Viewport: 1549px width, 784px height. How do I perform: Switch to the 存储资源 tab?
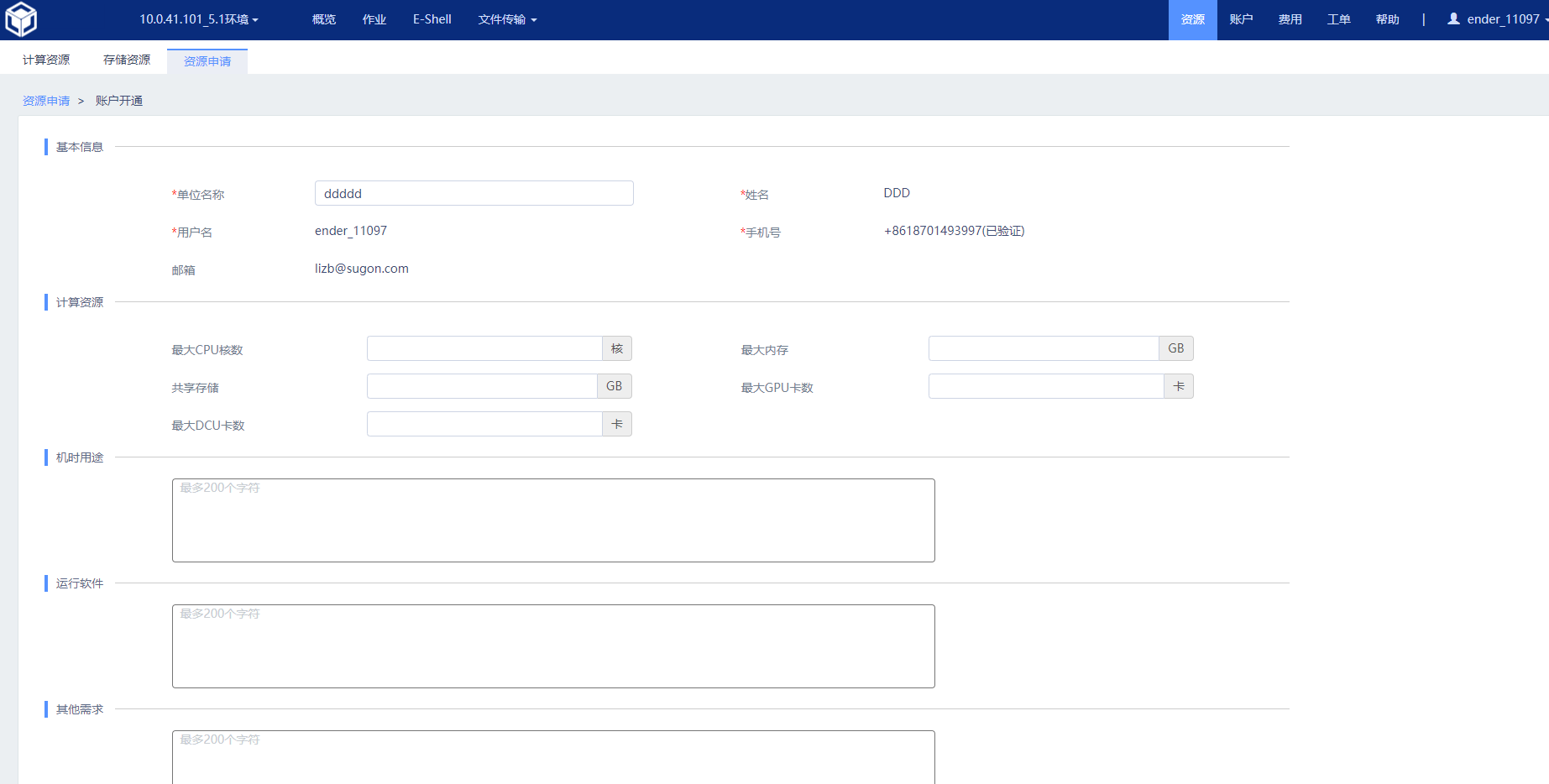pyautogui.click(x=127, y=60)
